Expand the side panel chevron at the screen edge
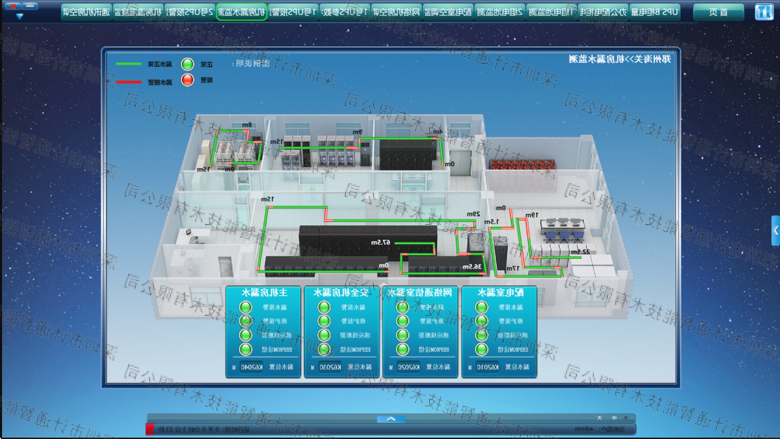Viewport: 780px width, 439px height. point(775,230)
